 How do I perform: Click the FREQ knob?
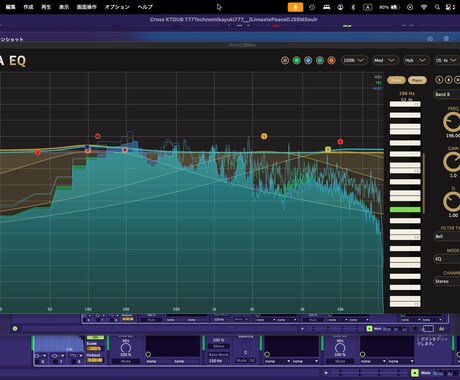click(x=451, y=122)
